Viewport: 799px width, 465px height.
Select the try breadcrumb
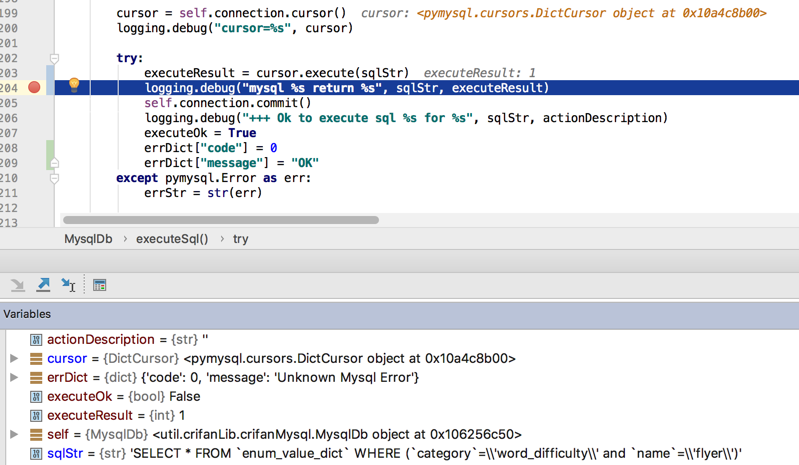pos(241,239)
